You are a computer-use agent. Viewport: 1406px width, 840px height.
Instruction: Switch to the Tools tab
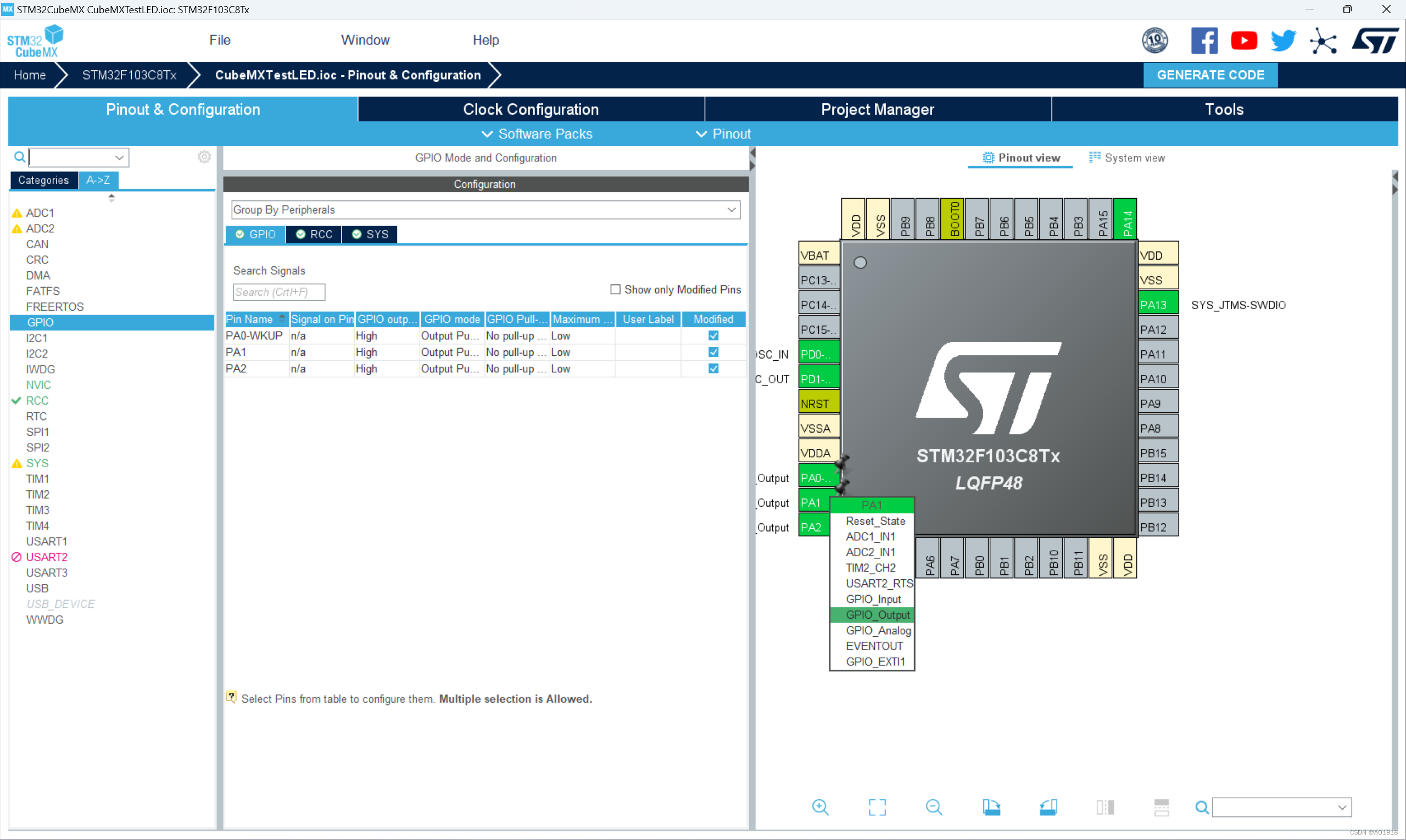point(1224,109)
